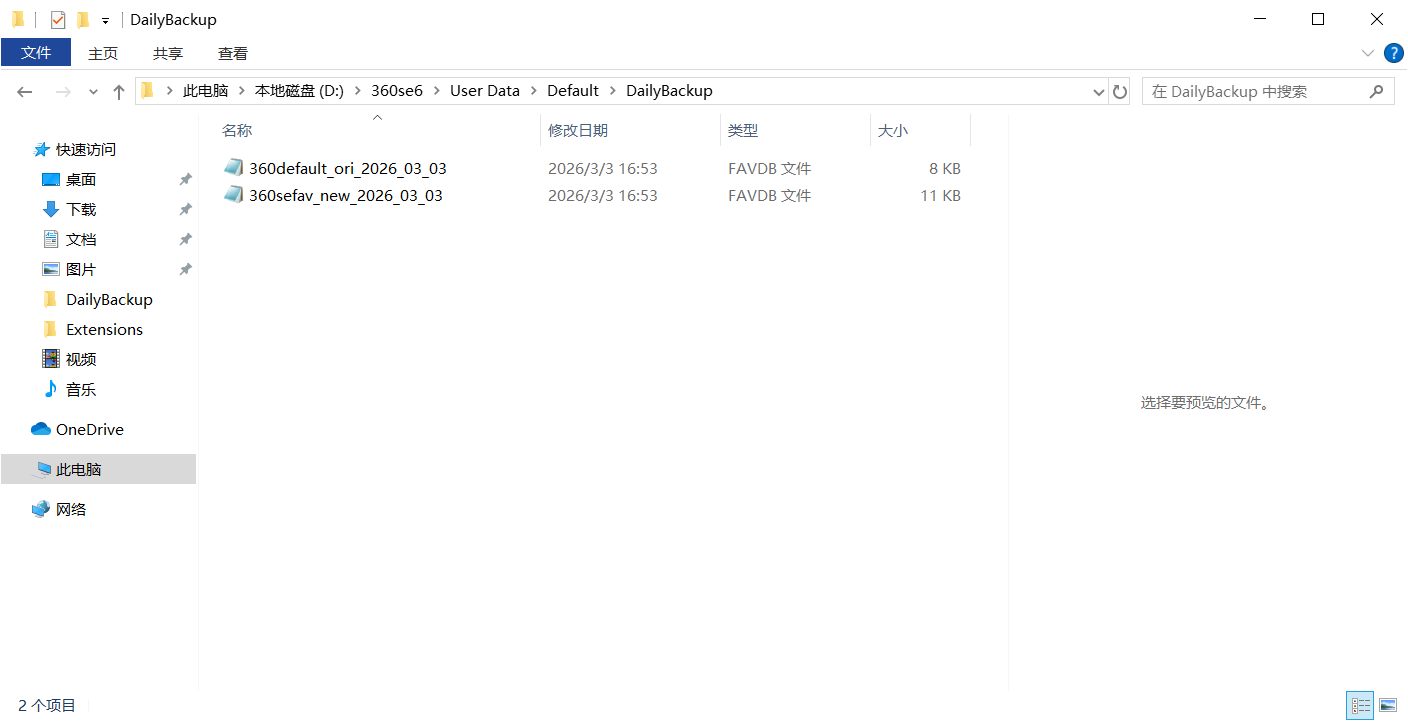Open the Help question mark icon
Viewport: 1408px width, 721px height.
point(1393,53)
